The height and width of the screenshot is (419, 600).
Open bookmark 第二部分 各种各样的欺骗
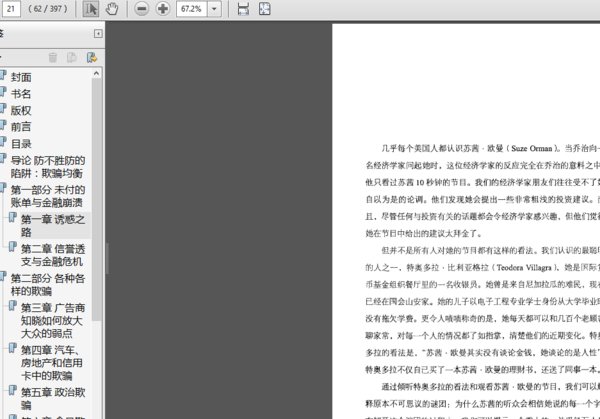[48, 284]
